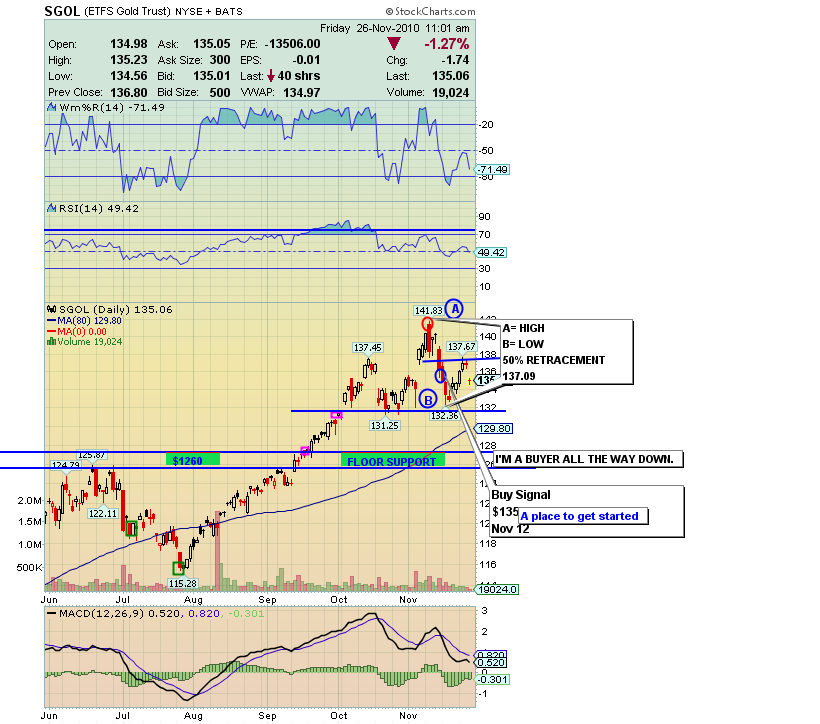Click the green square marker at the 115.28 low
This screenshot has width=820, height=724.
[178, 568]
